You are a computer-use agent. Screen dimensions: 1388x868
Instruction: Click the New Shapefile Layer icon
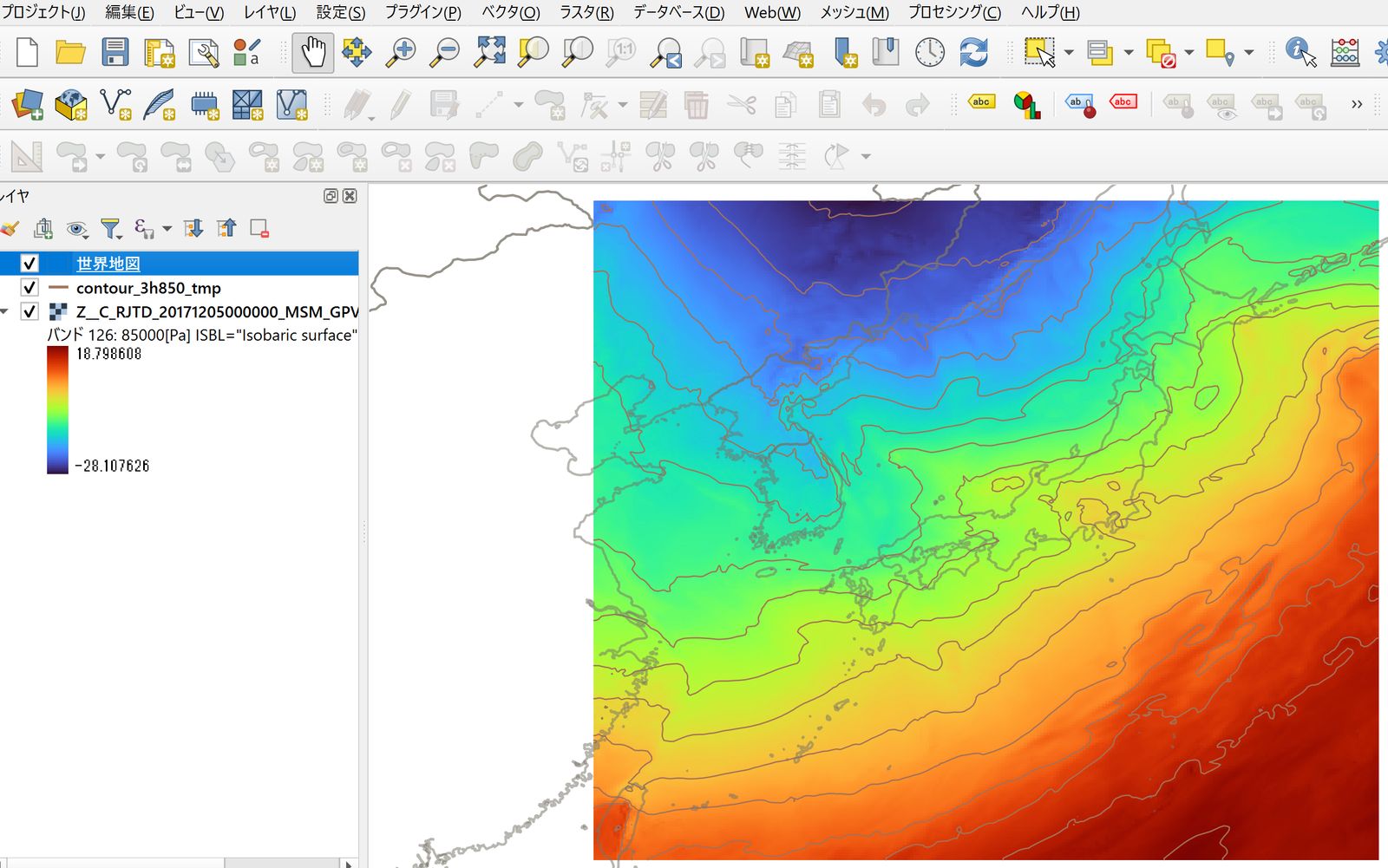pyautogui.click(x=115, y=105)
